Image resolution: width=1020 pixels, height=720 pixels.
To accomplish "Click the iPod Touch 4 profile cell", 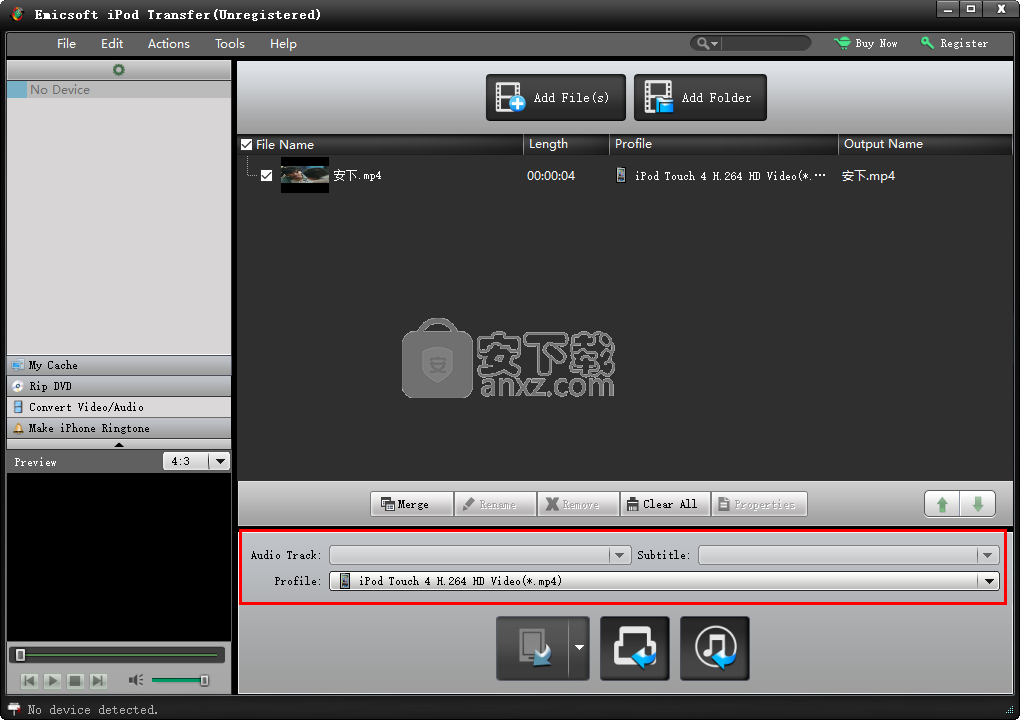I will point(721,176).
